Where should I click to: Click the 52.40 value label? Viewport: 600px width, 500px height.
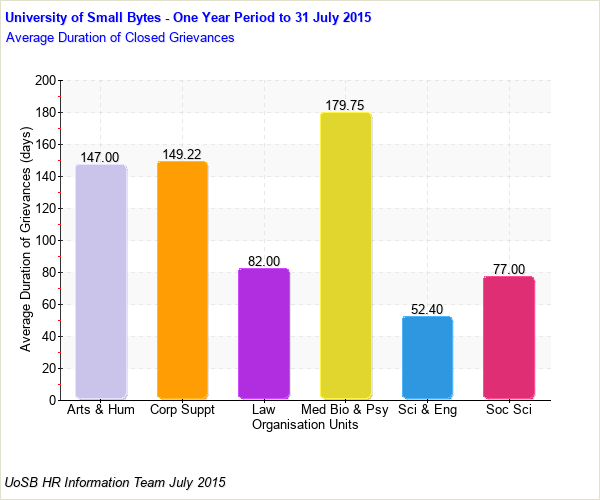(x=427, y=309)
